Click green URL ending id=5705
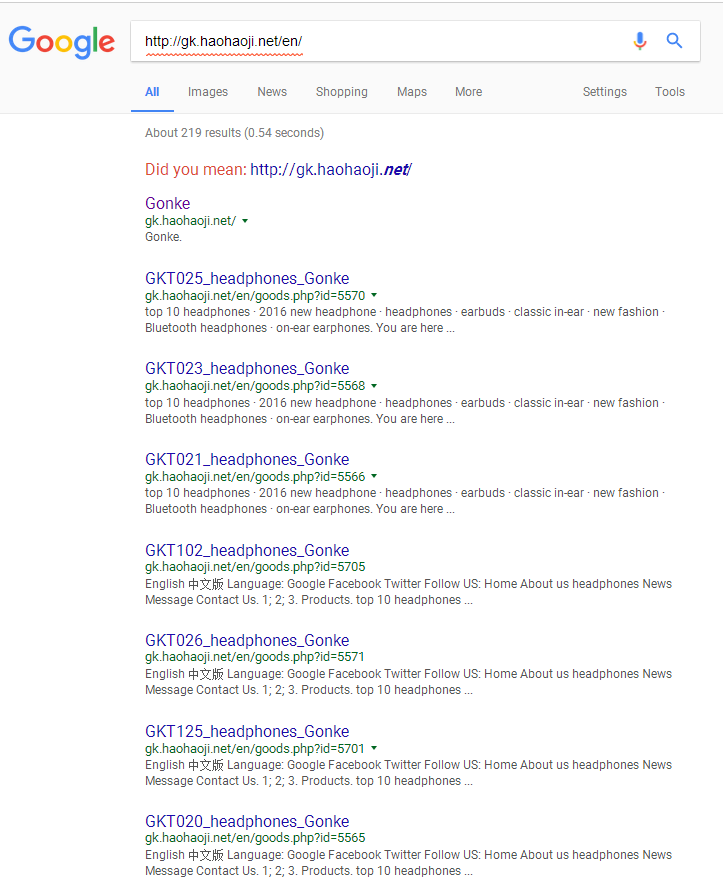The width and height of the screenshot is (723, 887). [255, 567]
